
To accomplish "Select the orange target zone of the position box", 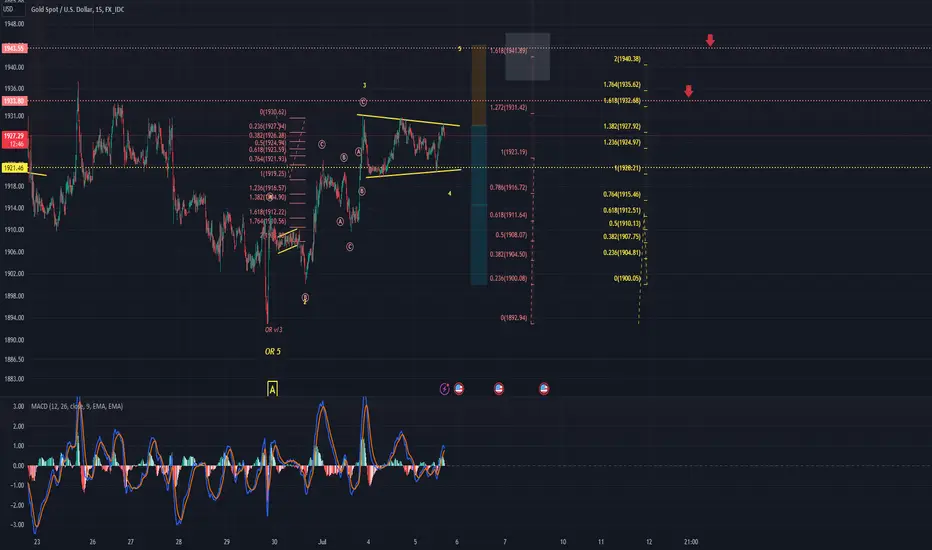I will click(478, 85).
